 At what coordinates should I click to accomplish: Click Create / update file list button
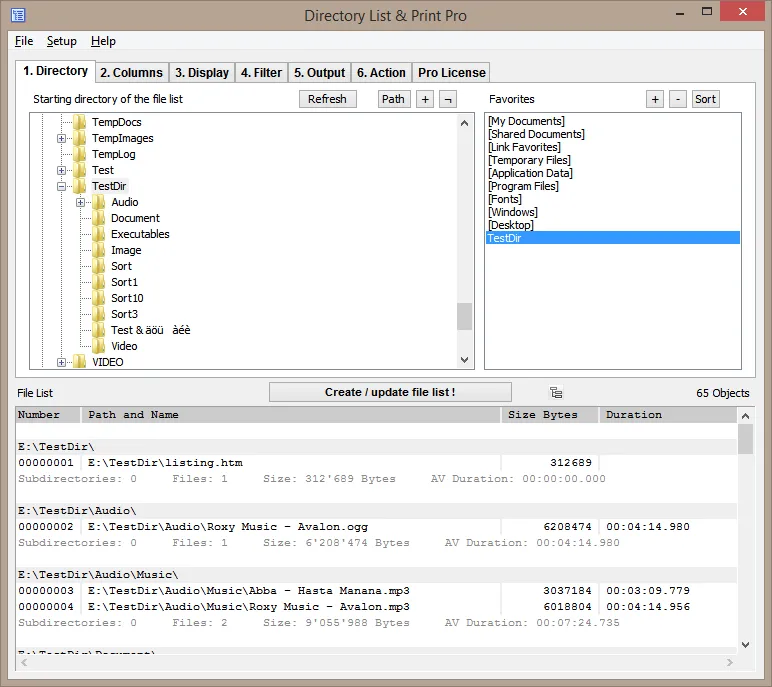390,392
